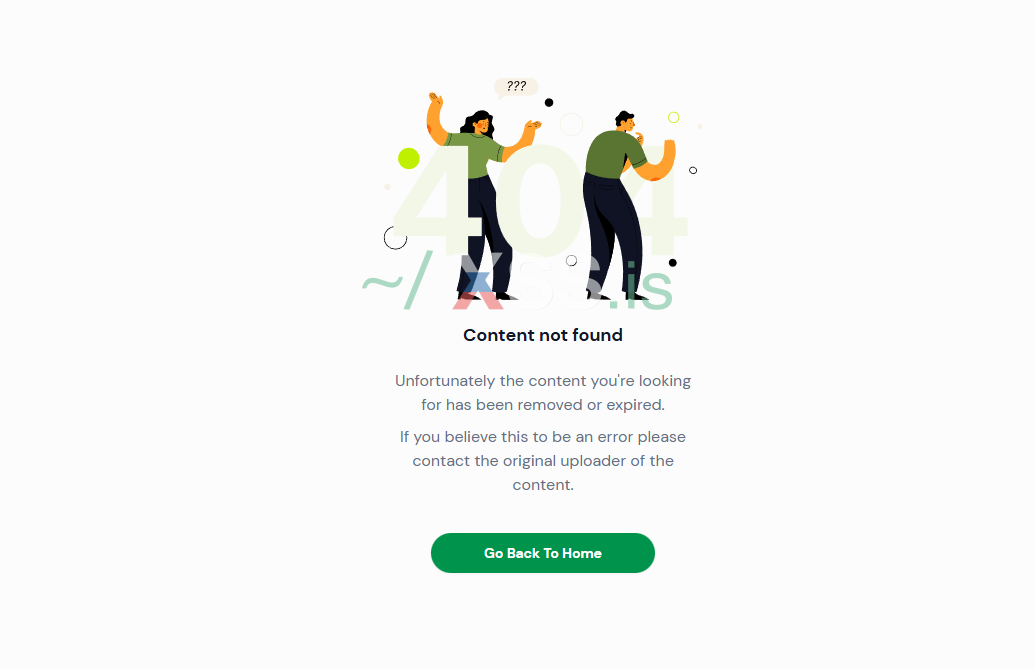Screen dimensions: 1034x670
Task: Click the xss.is watermark '.is' text
Action: (x=640, y=288)
